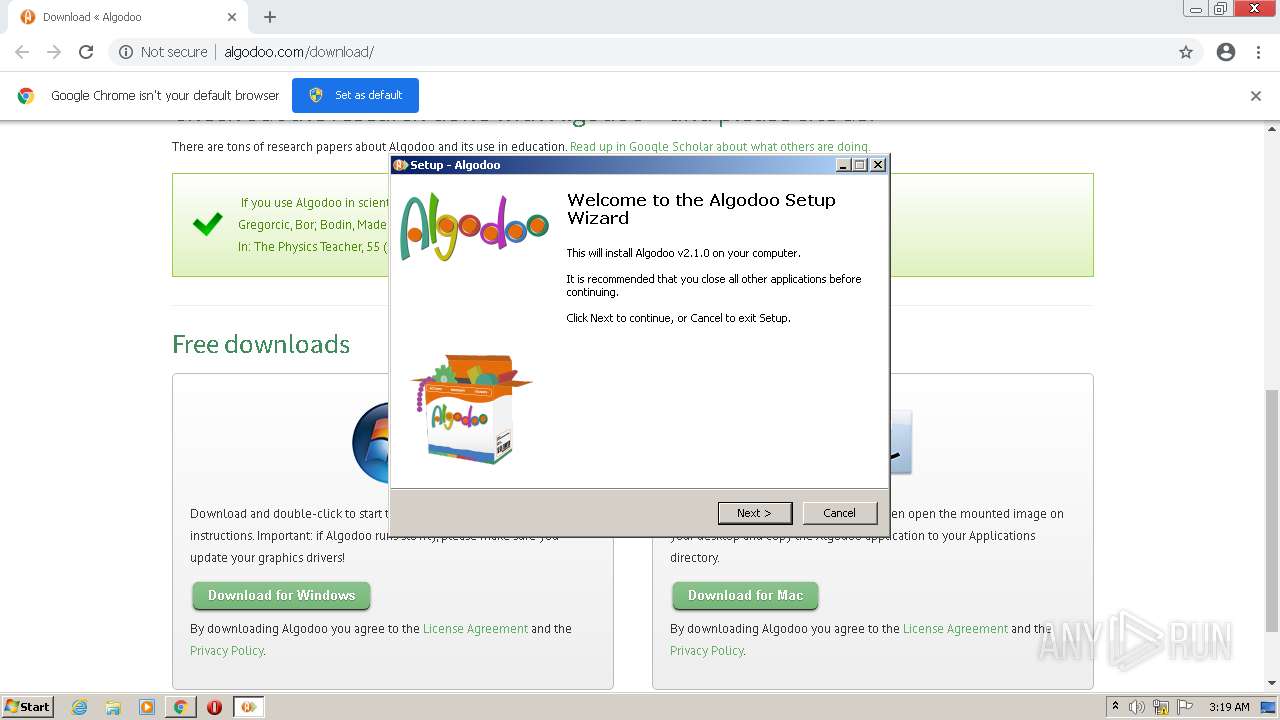
Task: Open the network tray icon
Action: click(x=1161, y=707)
